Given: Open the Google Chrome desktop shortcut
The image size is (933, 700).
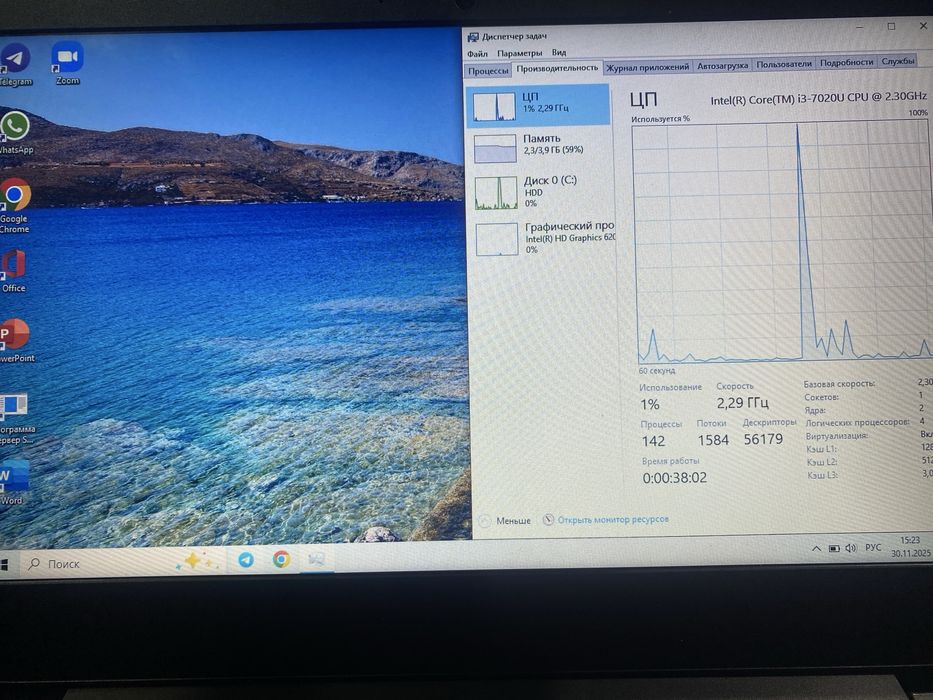Looking at the screenshot, I should pos(15,205).
